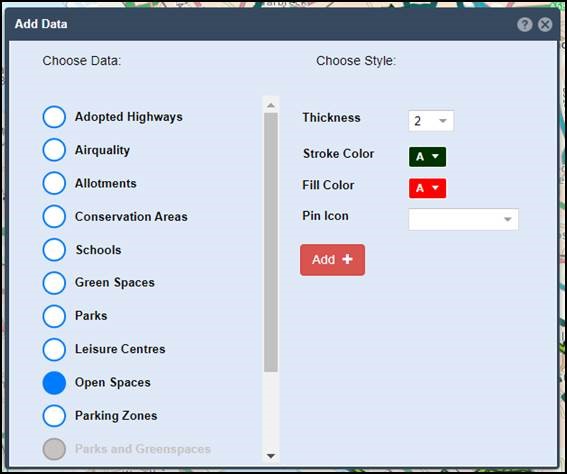Click the data list scroll up arrow
Image resolution: width=567 pixels, height=474 pixels.
click(x=271, y=106)
